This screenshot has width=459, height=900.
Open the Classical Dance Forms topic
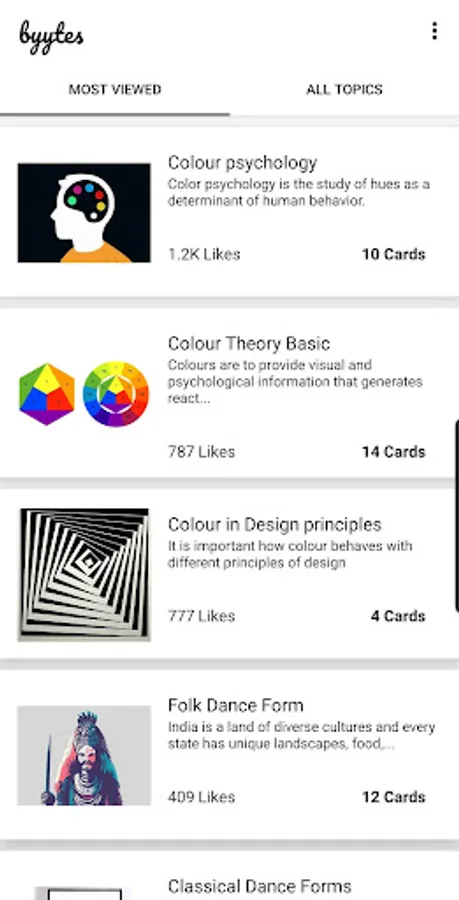pyautogui.click(x=259, y=886)
